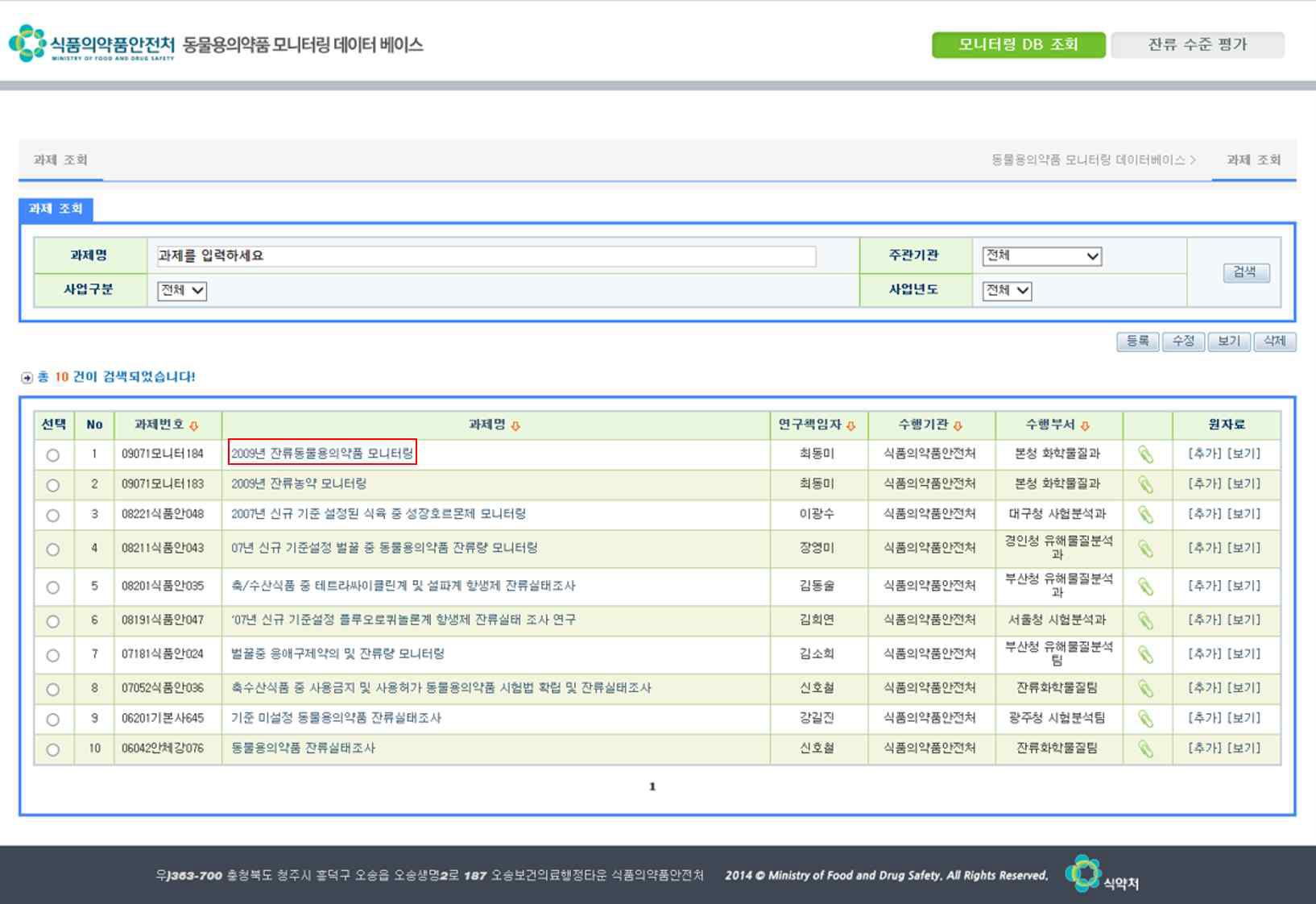Click [보기] for row 09071모니터183
This screenshot has width=1316, height=904.
click(x=1244, y=484)
